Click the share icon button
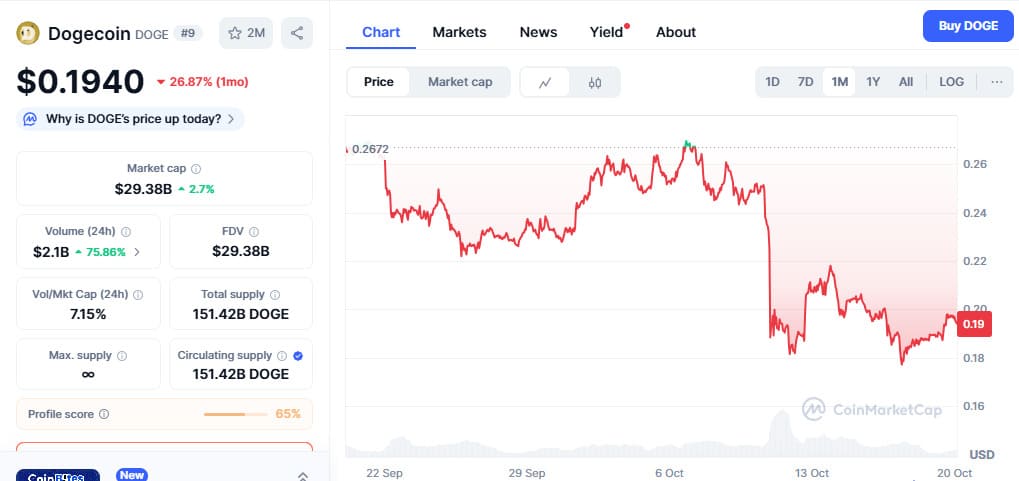The height and width of the screenshot is (481, 1019). (x=297, y=33)
